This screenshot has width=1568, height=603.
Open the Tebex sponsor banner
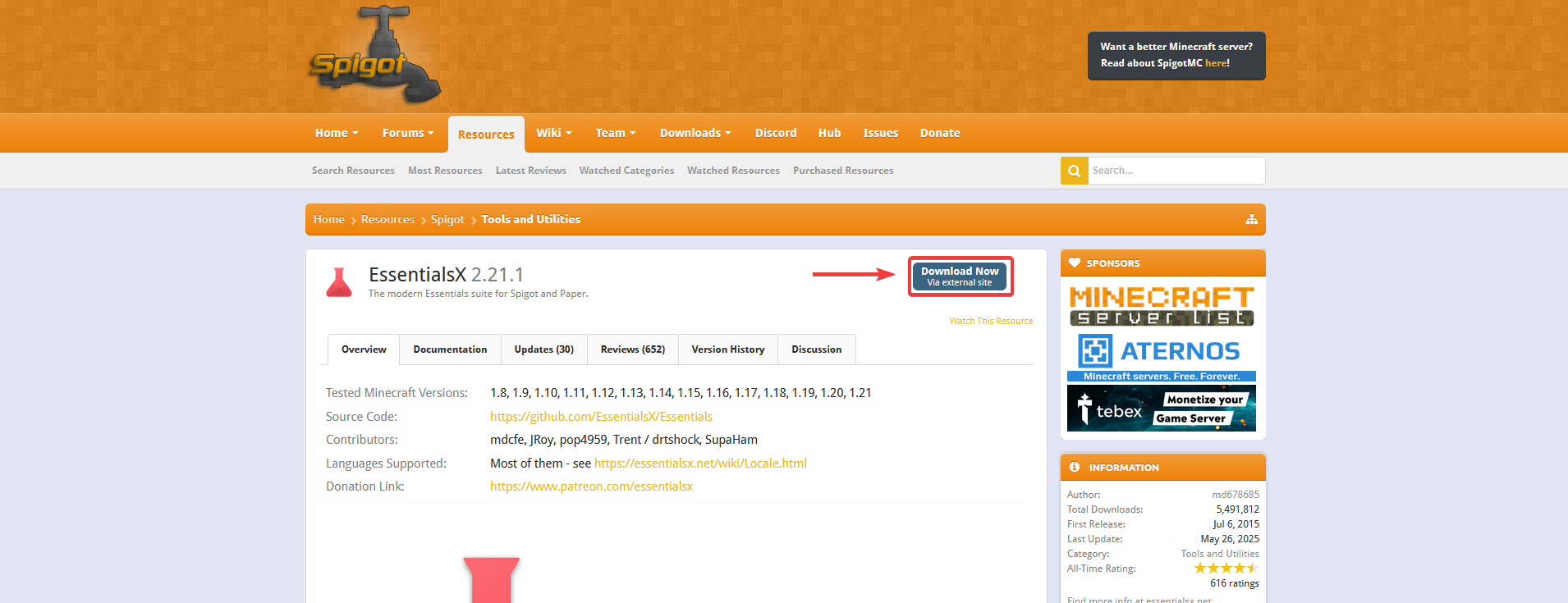click(1162, 408)
